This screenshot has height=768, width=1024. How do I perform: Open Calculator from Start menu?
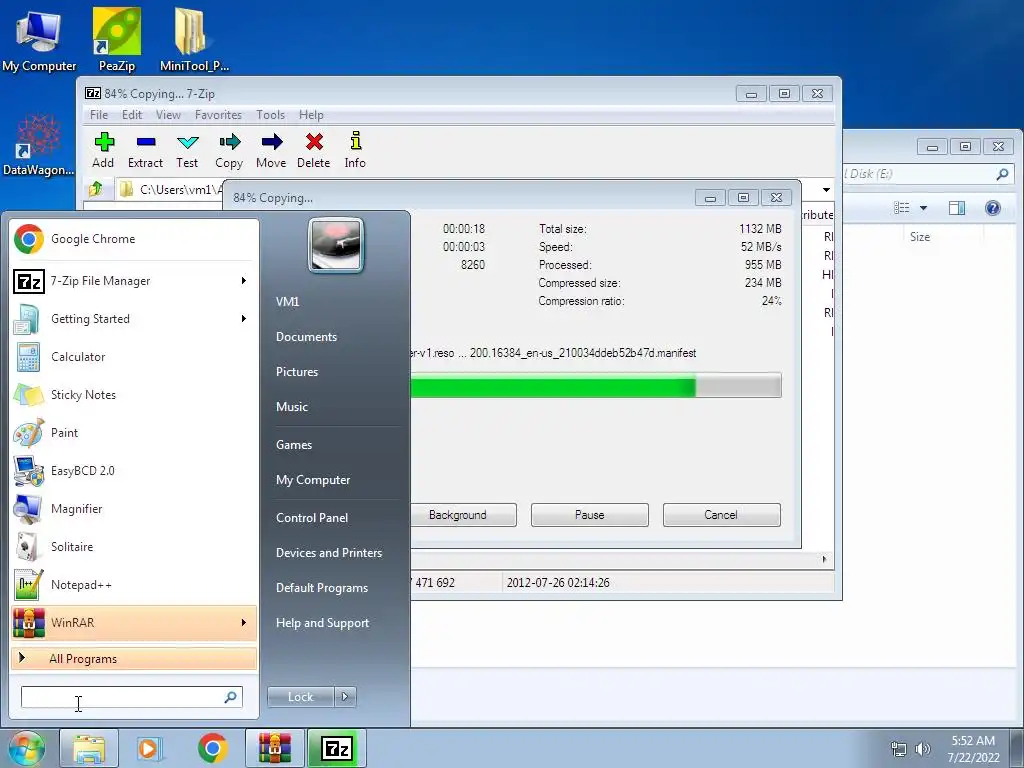[134, 357]
